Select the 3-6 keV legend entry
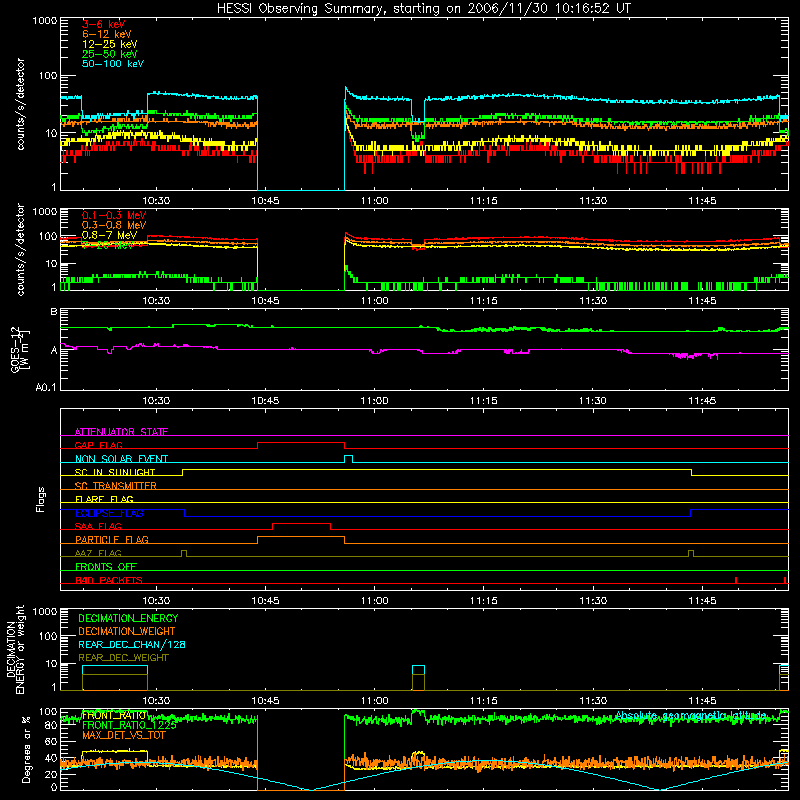This screenshot has height=800, width=800. [104, 24]
